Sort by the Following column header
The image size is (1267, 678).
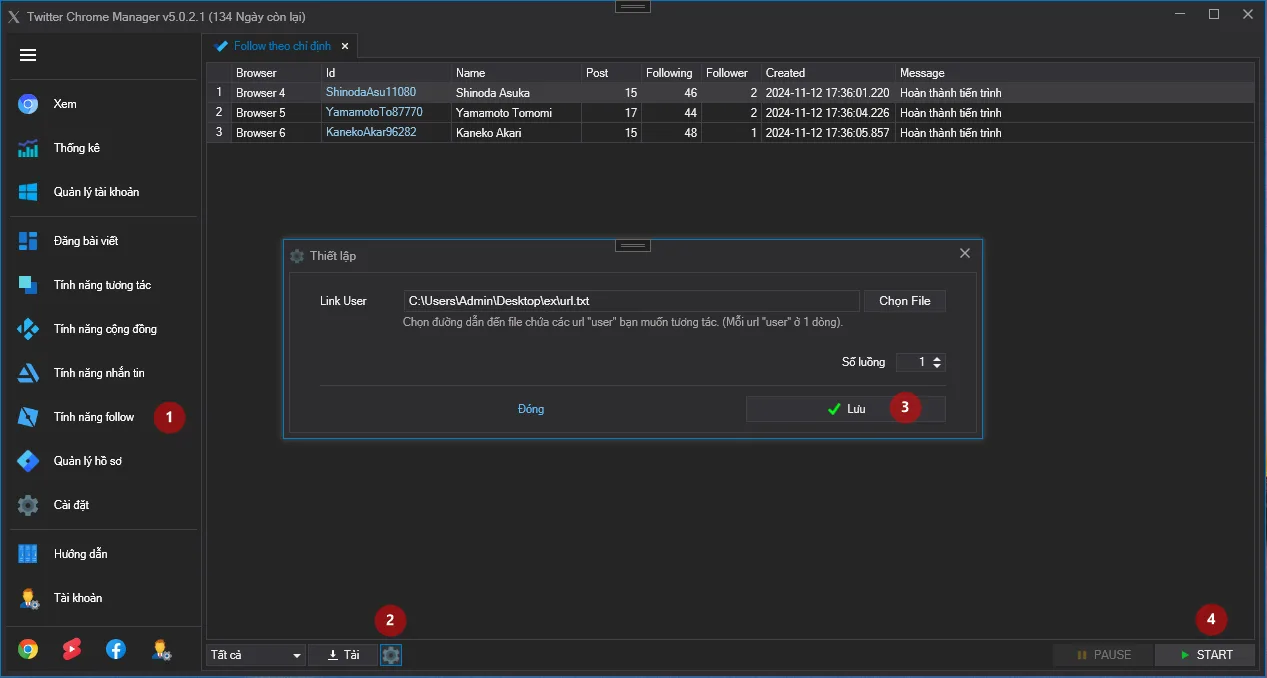point(671,73)
